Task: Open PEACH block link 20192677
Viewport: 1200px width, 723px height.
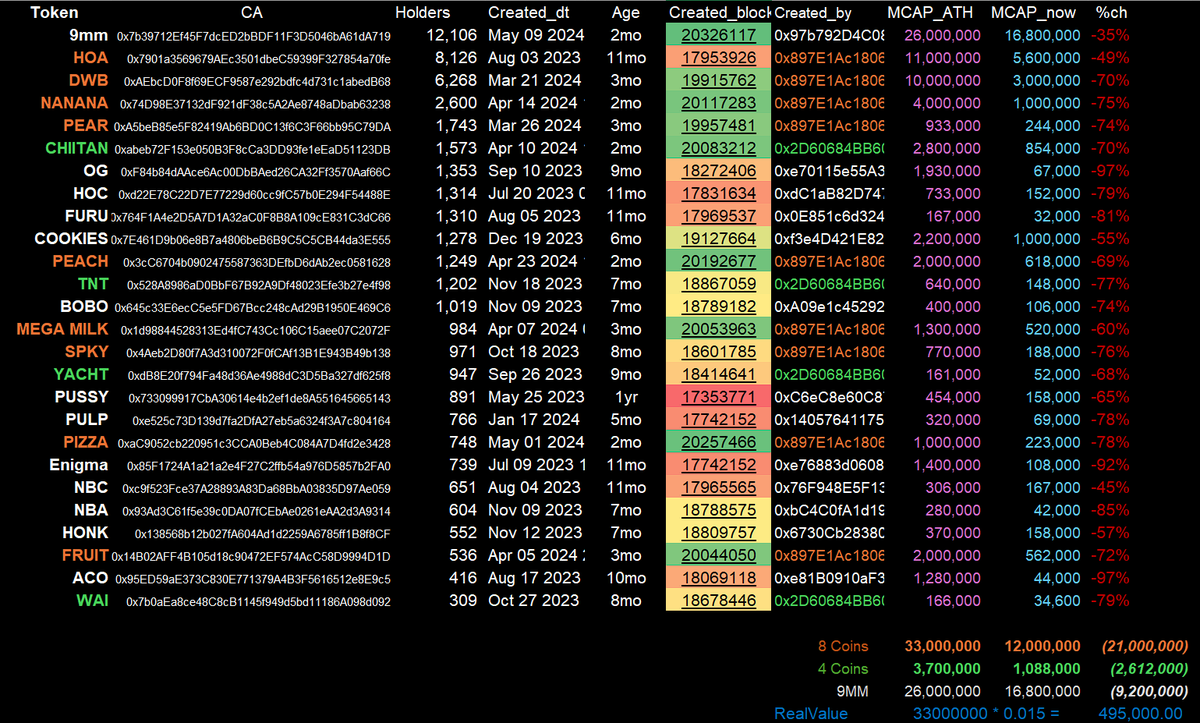Action: click(x=718, y=261)
